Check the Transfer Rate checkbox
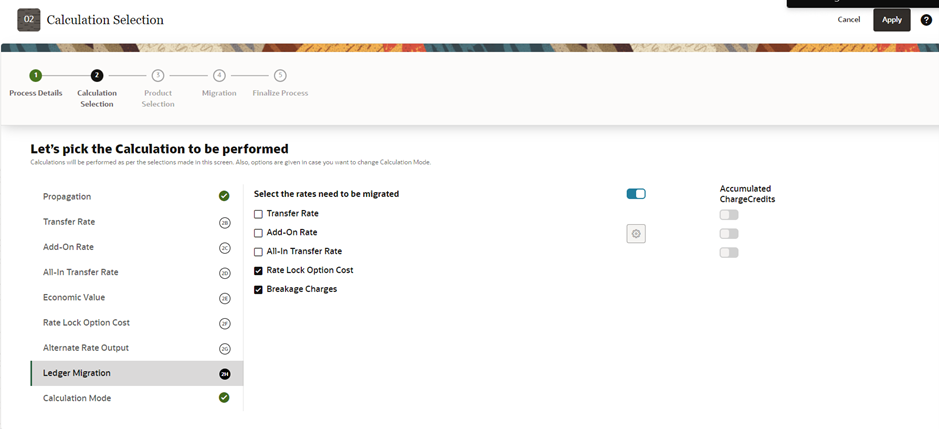 (258, 214)
